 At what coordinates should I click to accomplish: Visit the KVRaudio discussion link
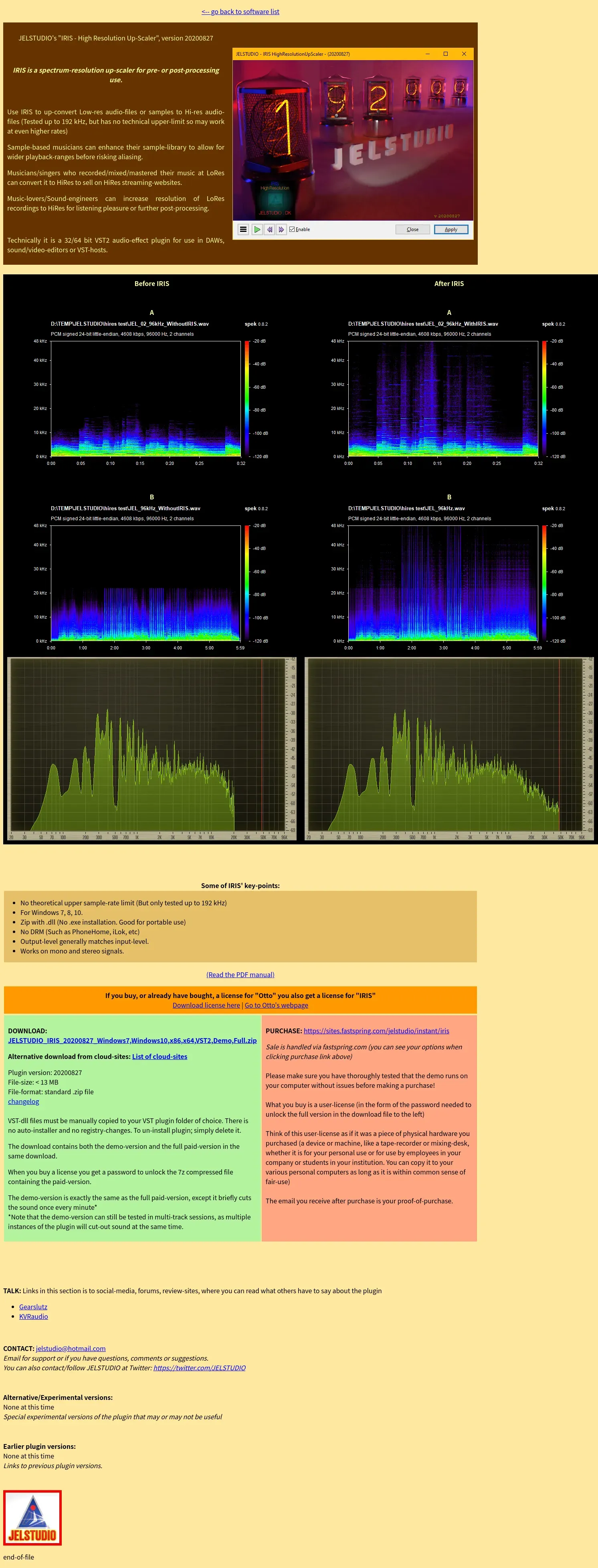pyautogui.click(x=33, y=1316)
